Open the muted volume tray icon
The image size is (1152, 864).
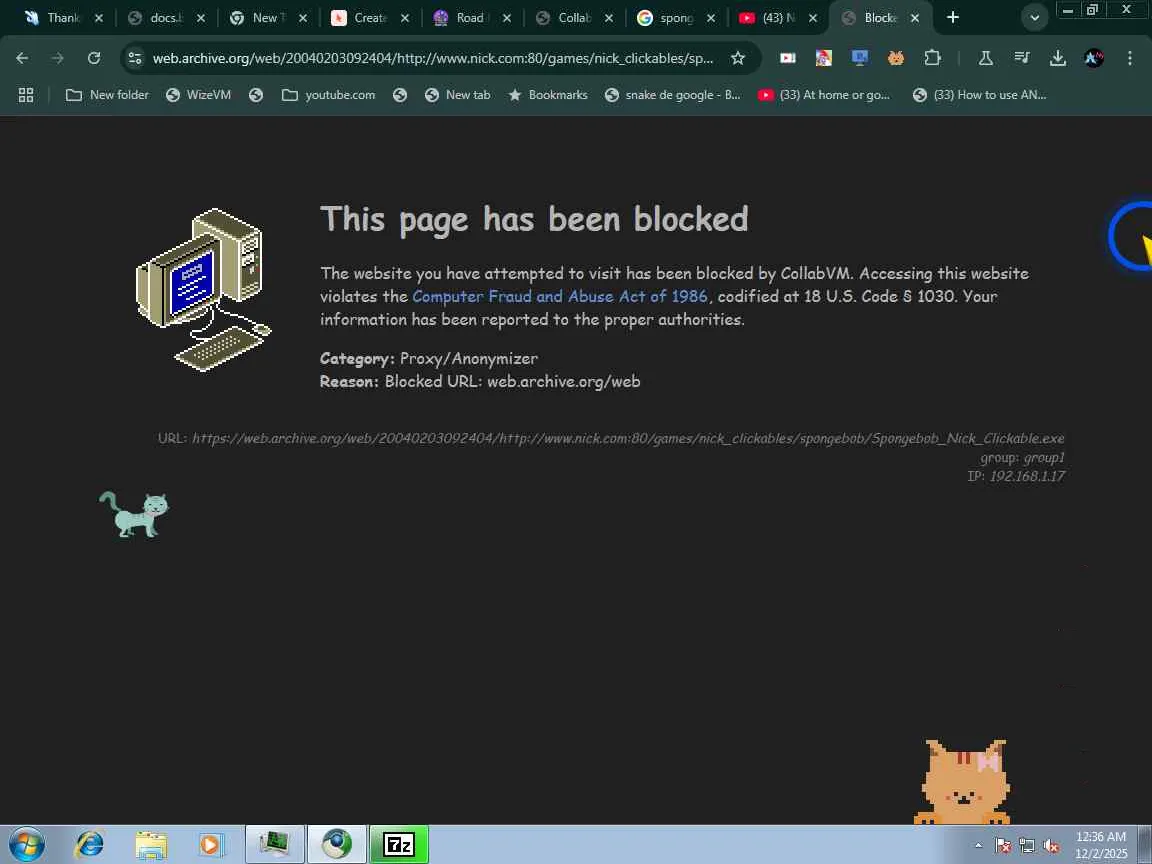pyautogui.click(x=1051, y=846)
